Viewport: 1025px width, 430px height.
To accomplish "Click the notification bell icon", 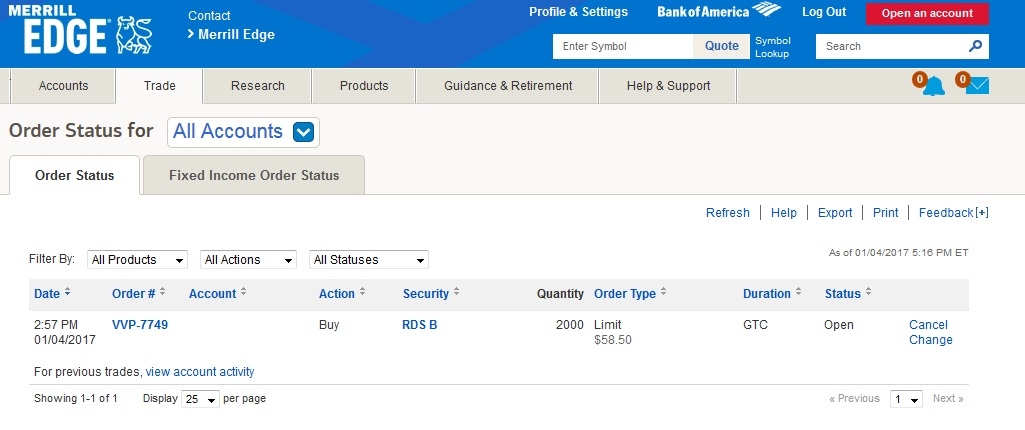I will pos(933,86).
